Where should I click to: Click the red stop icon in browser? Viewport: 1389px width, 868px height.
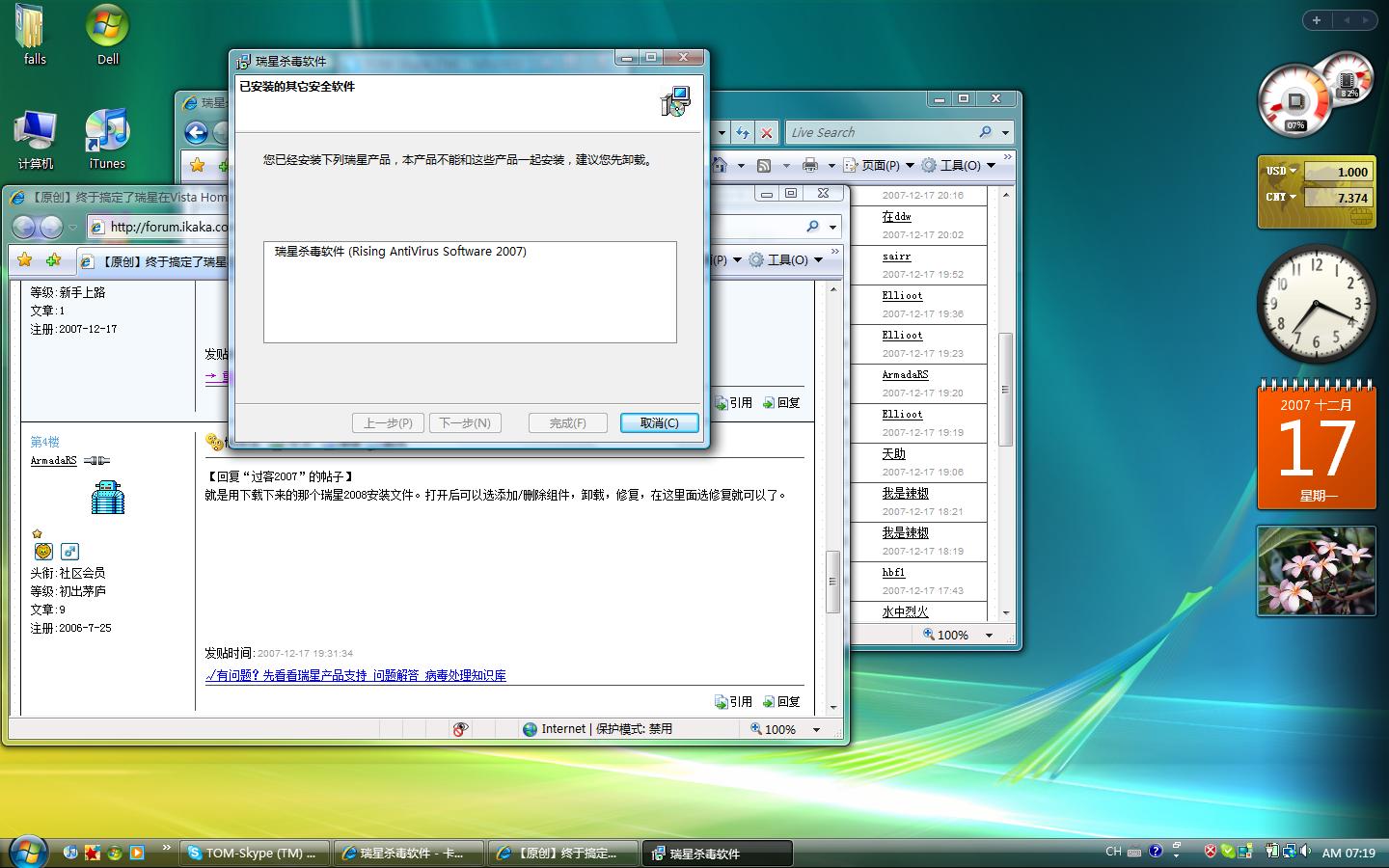coord(767,133)
